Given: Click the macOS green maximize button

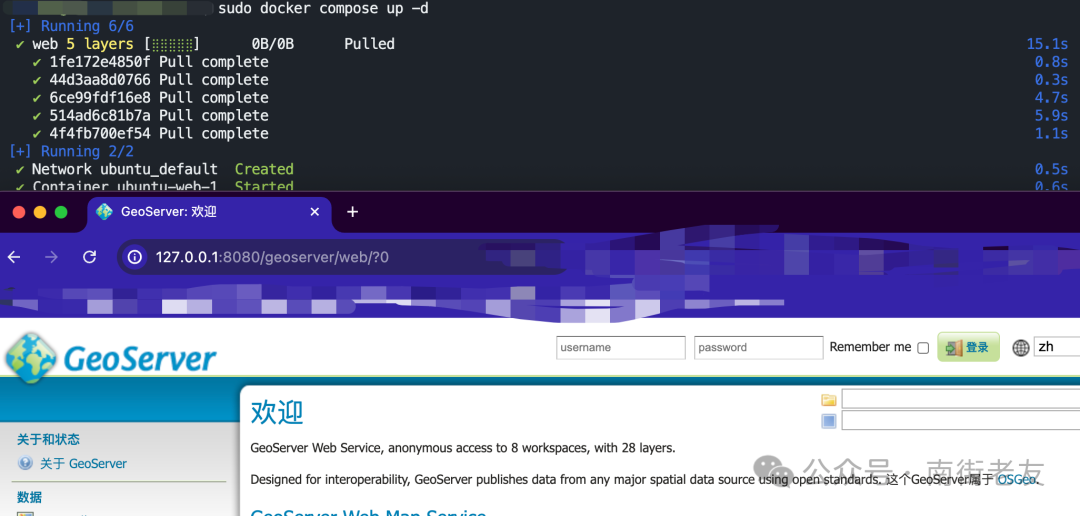Looking at the screenshot, I should point(61,212).
